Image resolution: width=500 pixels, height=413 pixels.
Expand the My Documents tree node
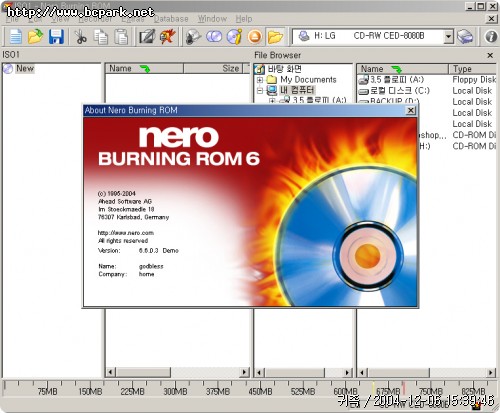[260, 80]
